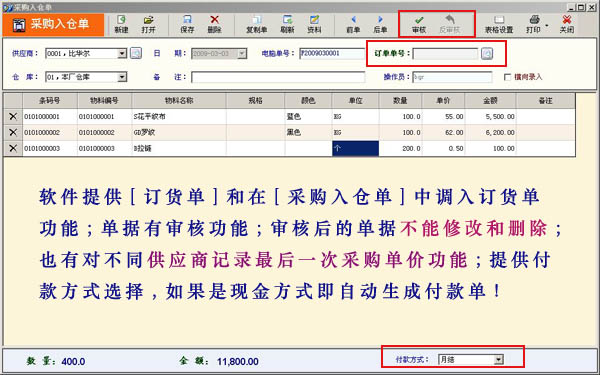The width and height of the screenshot is (600, 375).
Task: Click the amount cell 6,200.00
Action: 490,132
